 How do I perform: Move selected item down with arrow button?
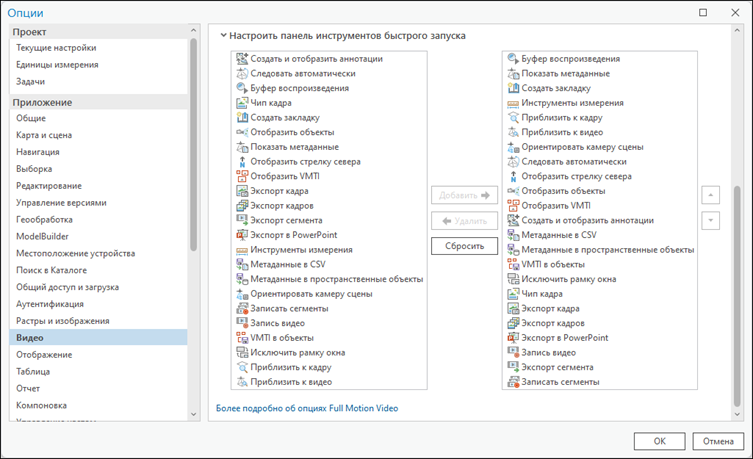(710, 221)
